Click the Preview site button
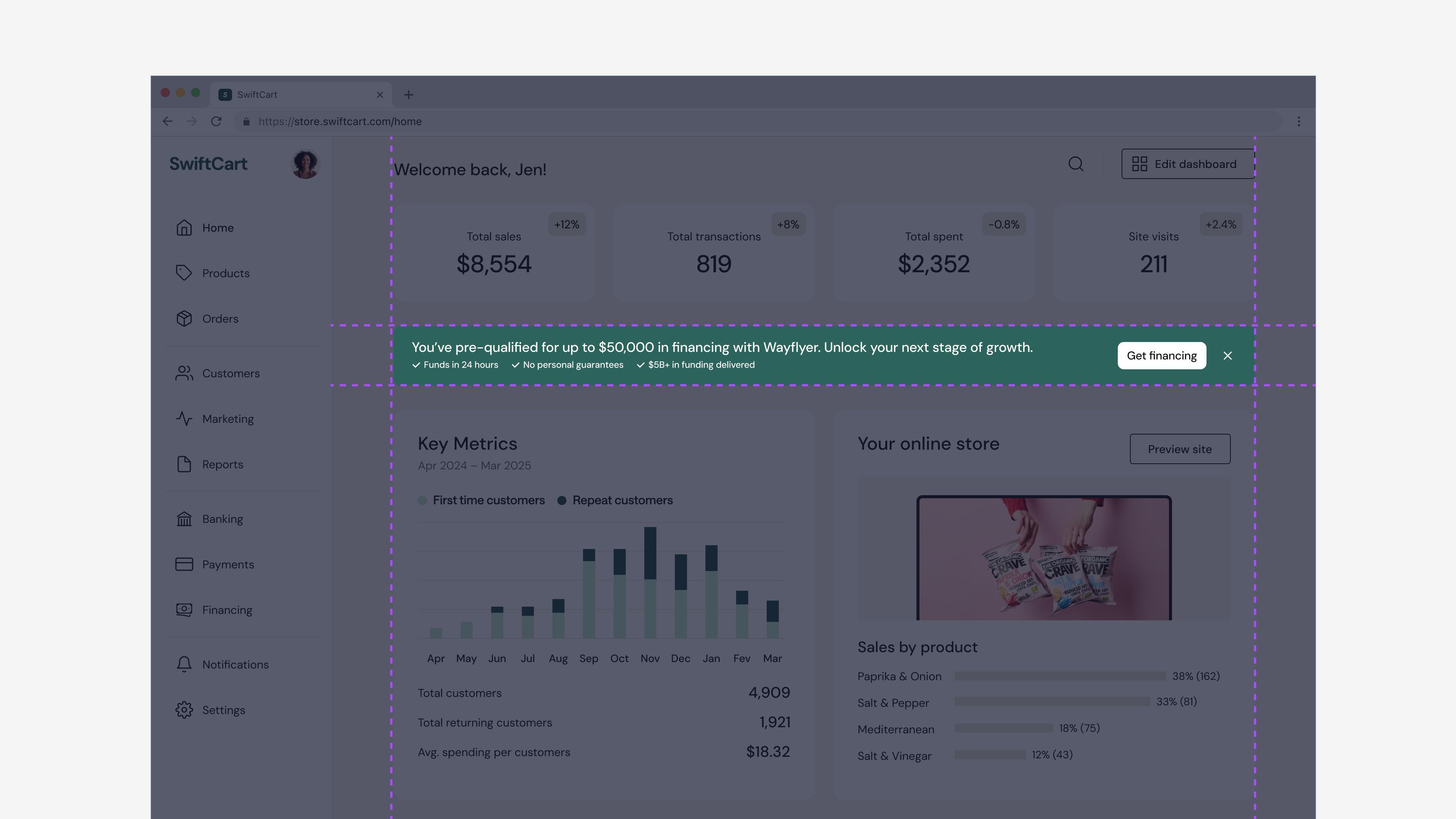1456x819 pixels. 1180,449
